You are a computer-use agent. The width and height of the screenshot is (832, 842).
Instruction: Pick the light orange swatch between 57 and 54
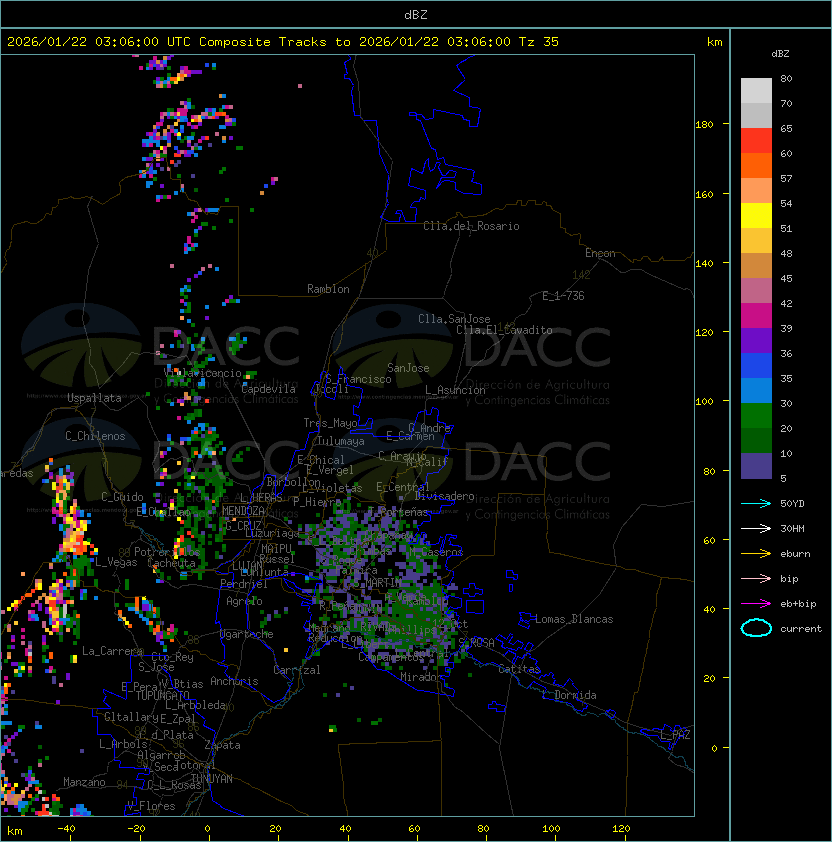pos(756,191)
